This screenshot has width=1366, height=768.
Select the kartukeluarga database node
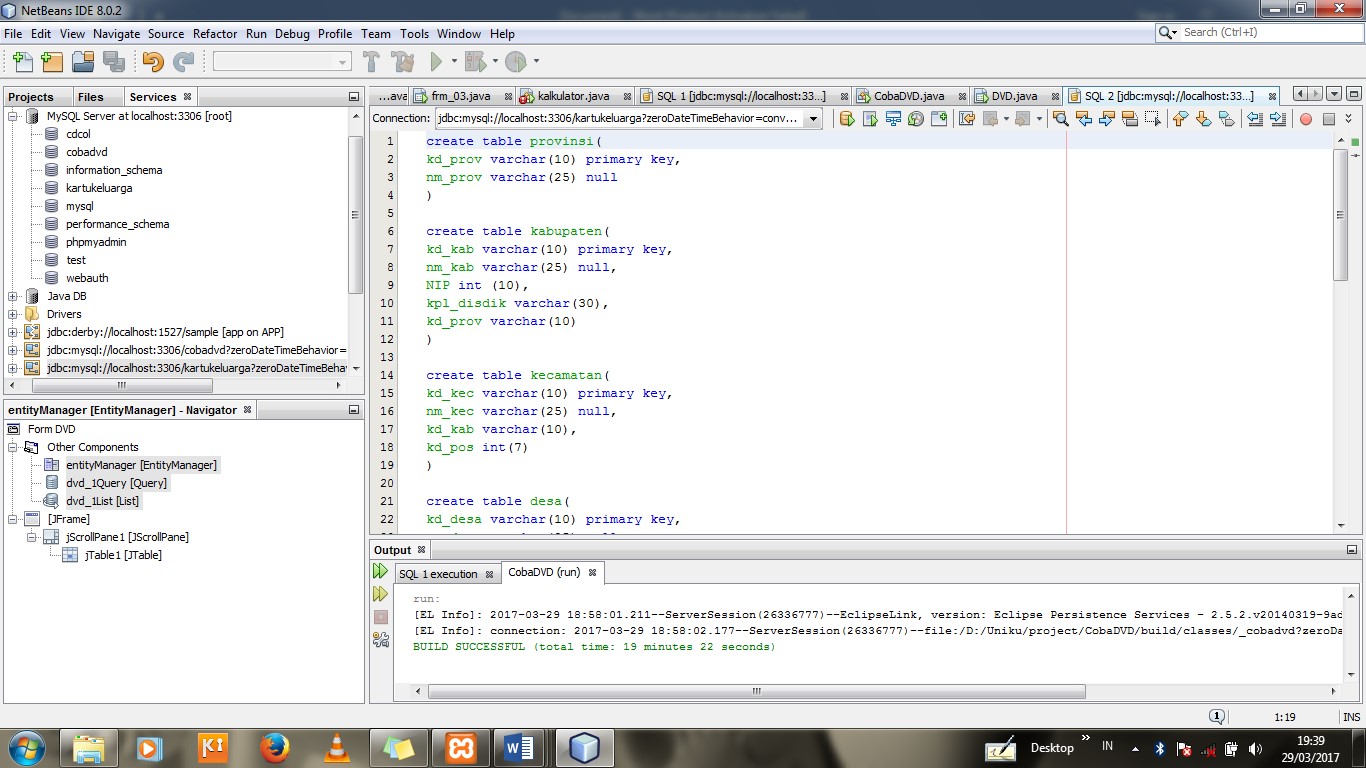[99, 188]
